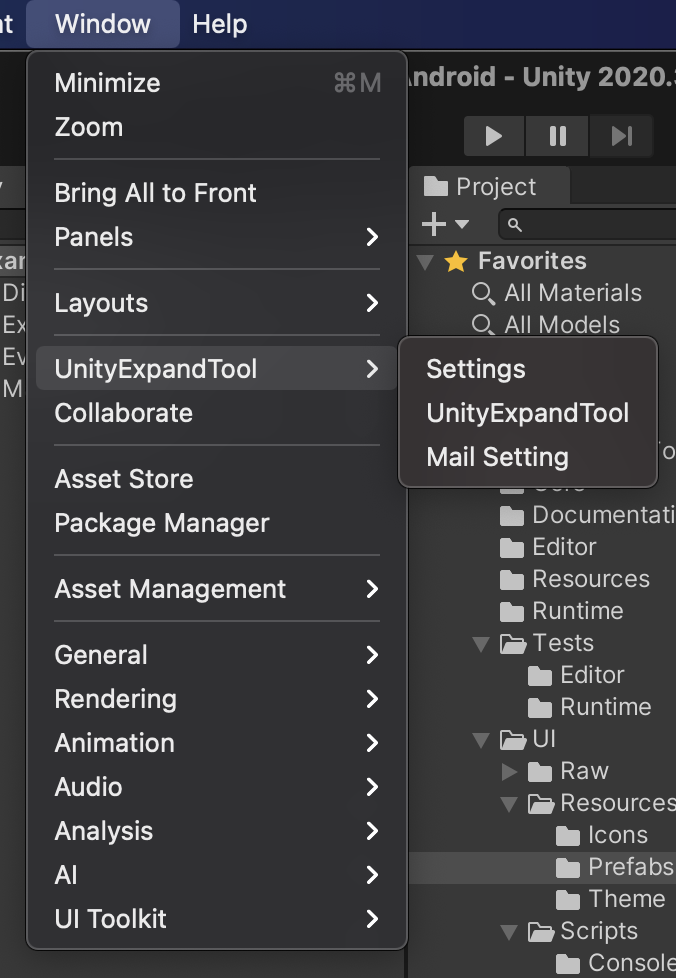Click the plus create-asset icon
The image size is (676, 978).
click(x=434, y=223)
